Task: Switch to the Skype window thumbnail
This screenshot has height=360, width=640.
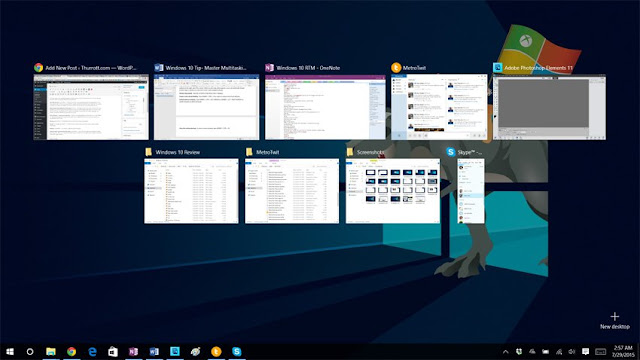Action: tap(471, 191)
